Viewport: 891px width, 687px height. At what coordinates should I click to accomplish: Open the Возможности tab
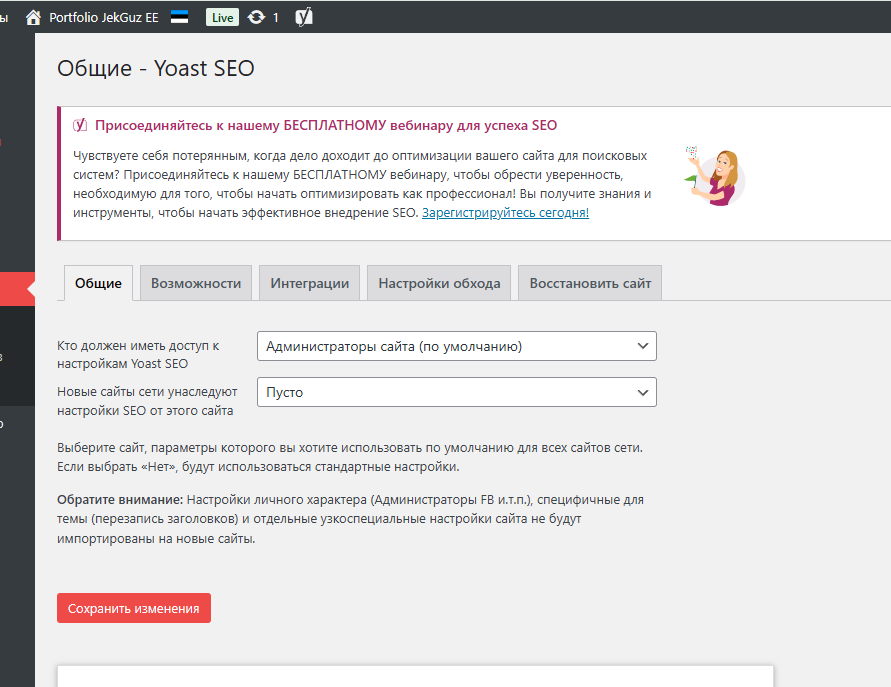[x=196, y=283]
